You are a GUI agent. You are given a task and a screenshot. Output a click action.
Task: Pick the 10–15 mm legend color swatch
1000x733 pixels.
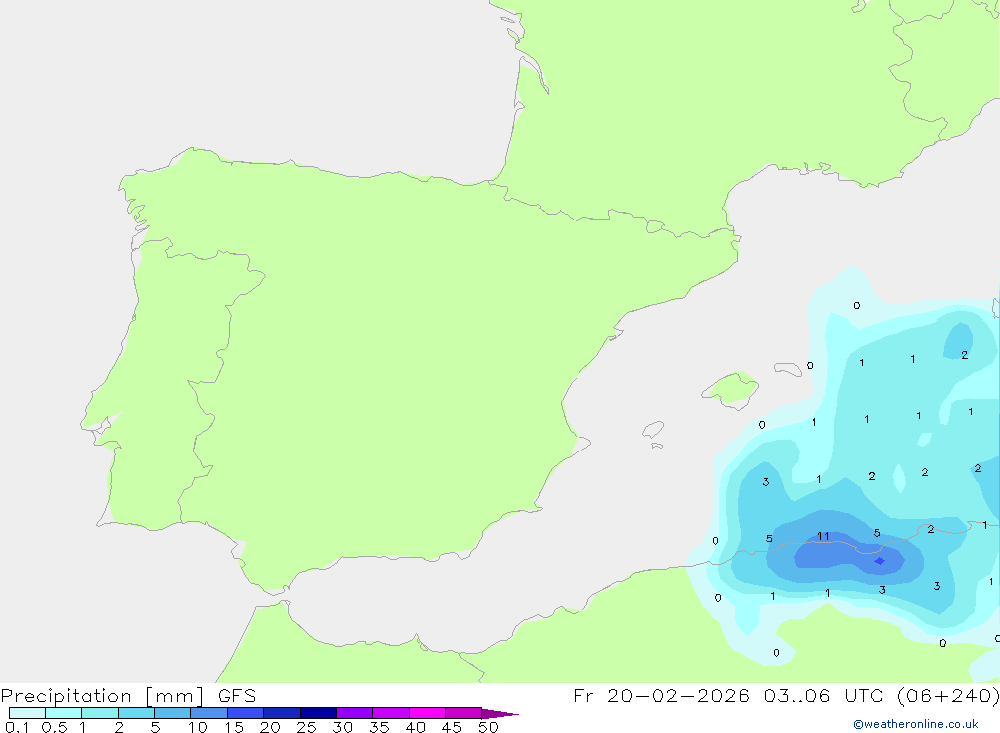point(209,713)
